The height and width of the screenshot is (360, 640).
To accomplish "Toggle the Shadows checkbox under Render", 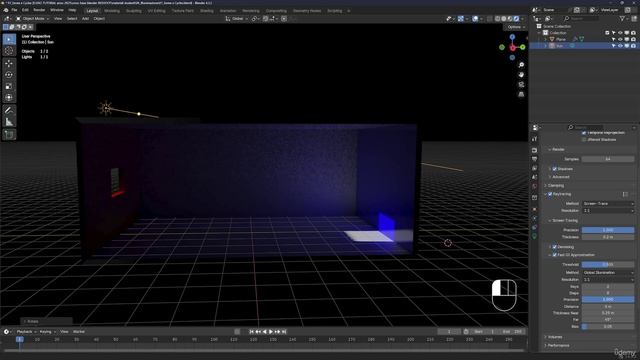I will [554, 169].
